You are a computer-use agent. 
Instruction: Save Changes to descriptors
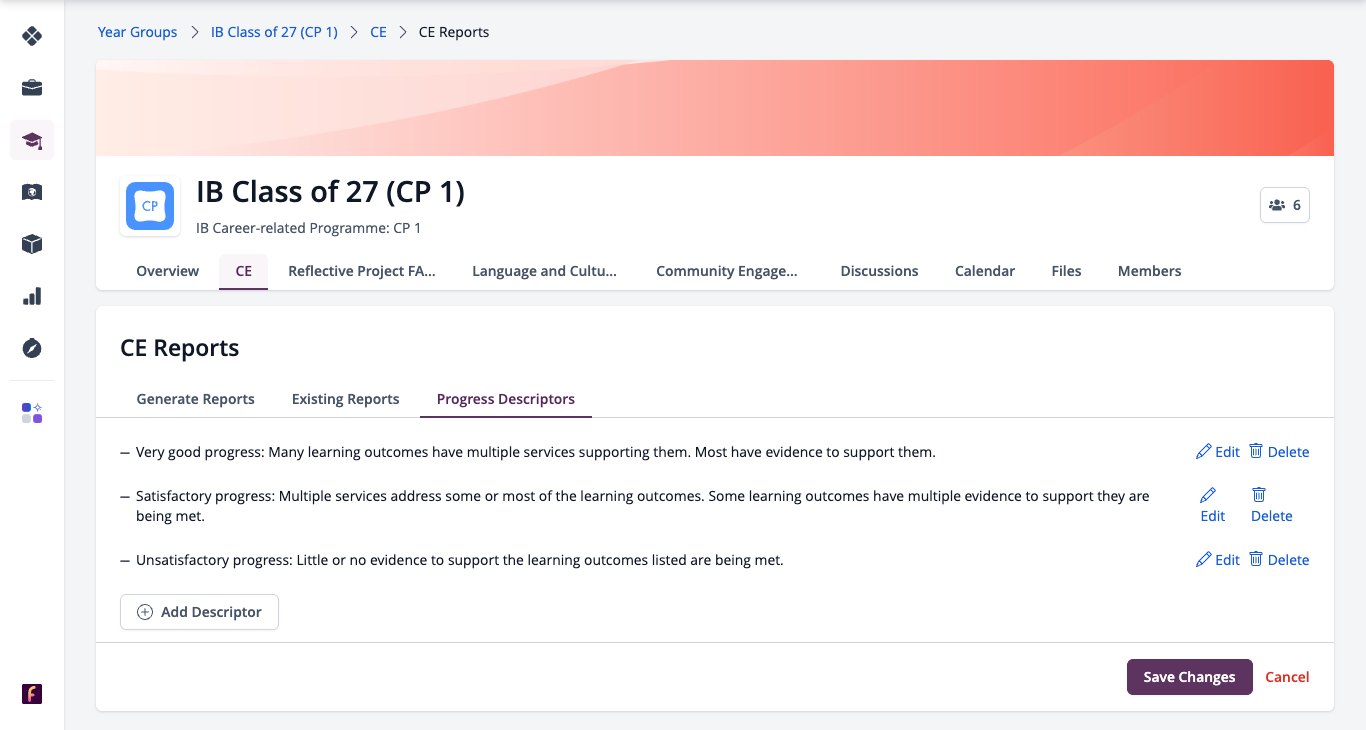(x=1189, y=677)
